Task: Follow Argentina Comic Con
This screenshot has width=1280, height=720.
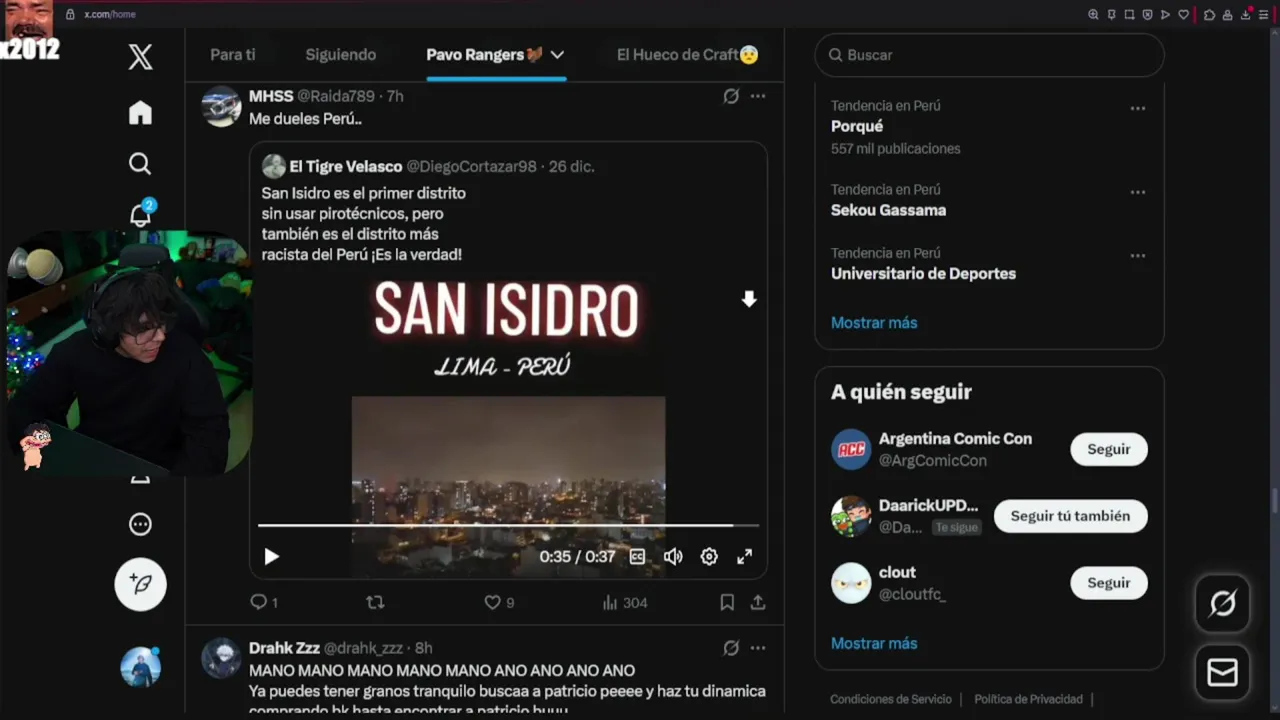Action: (1109, 449)
